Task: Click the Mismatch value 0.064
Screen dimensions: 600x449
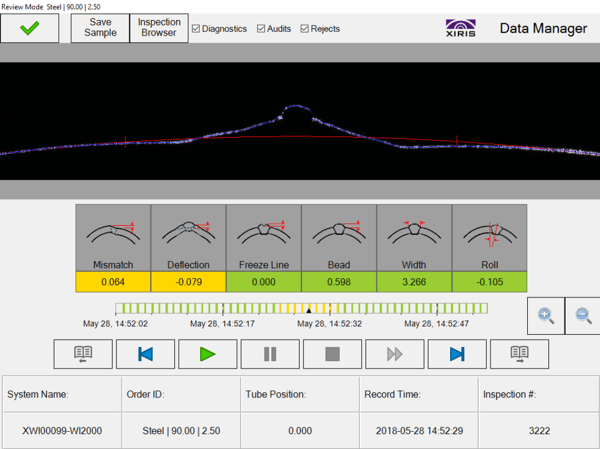Action: pyautogui.click(x=113, y=282)
